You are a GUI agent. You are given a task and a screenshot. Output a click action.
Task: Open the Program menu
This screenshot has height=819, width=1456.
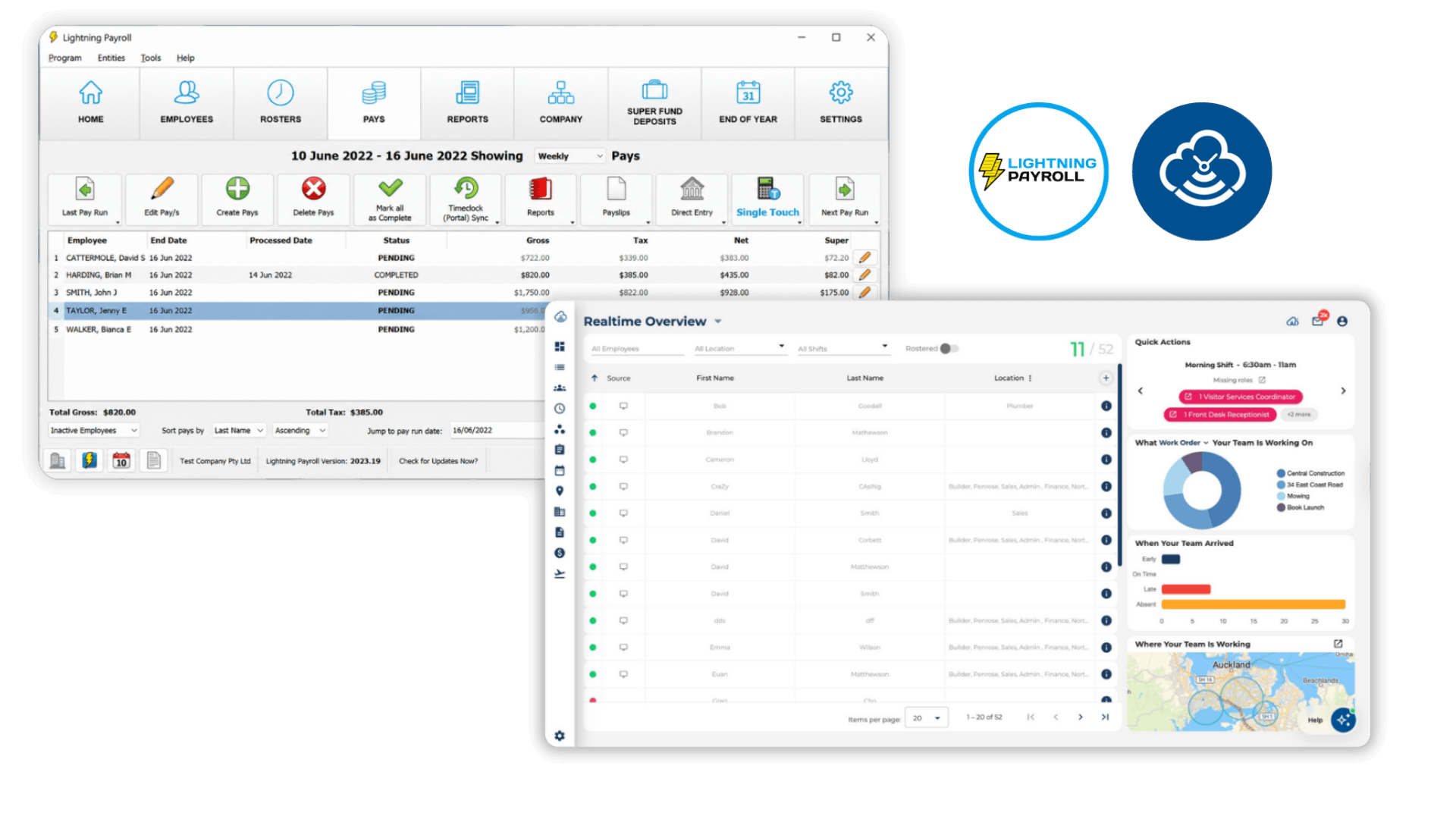(65, 58)
